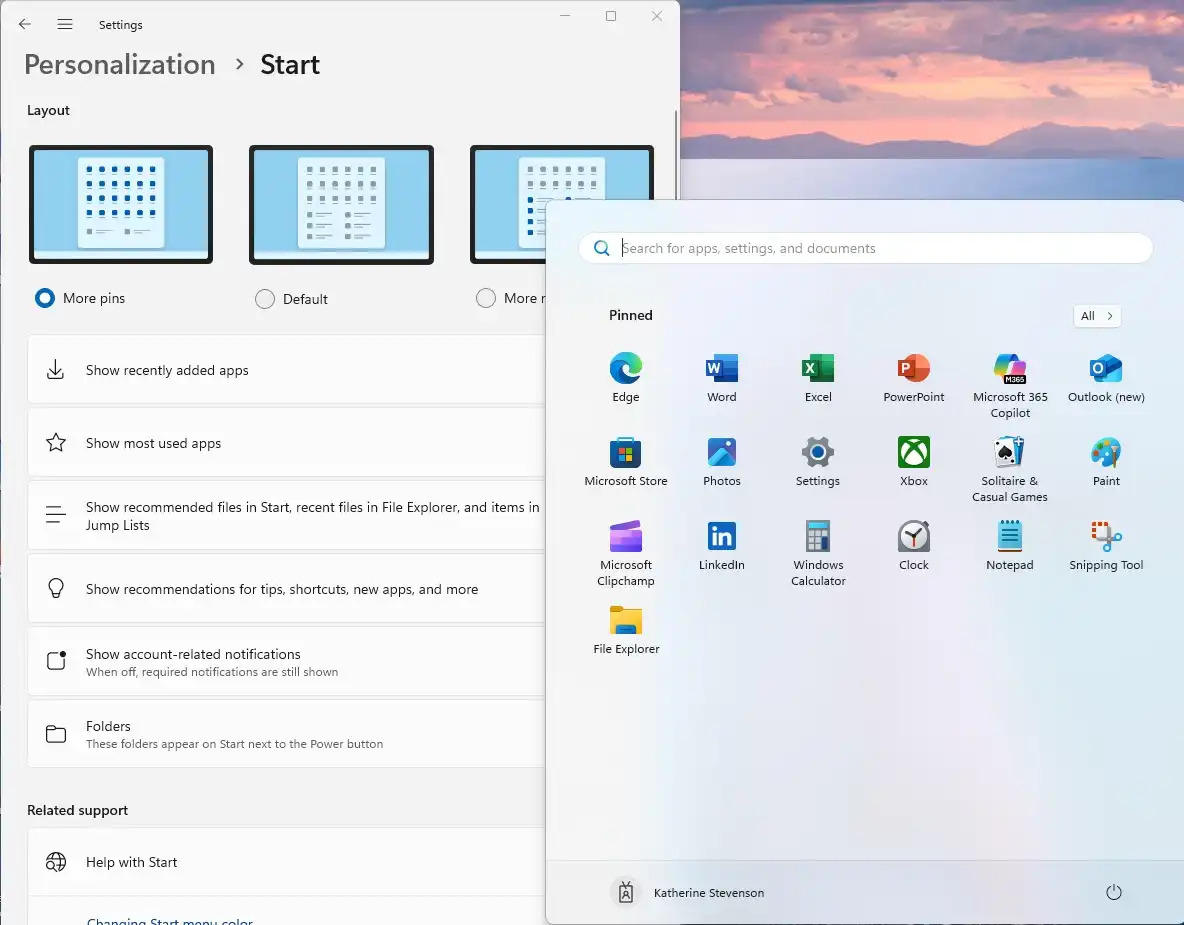The width and height of the screenshot is (1184, 925).
Task: Expand the All pinned apps list
Action: [1097, 316]
